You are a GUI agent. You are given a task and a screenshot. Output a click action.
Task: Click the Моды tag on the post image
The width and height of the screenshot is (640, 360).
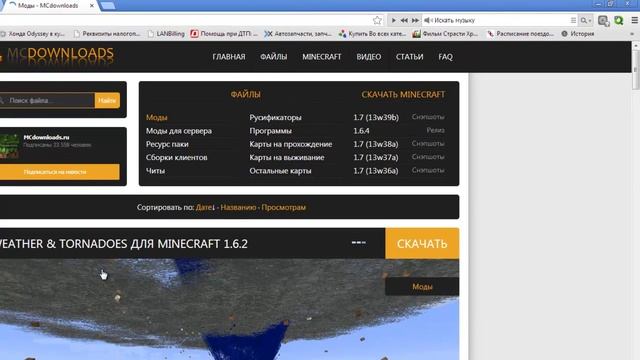coord(422,287)
